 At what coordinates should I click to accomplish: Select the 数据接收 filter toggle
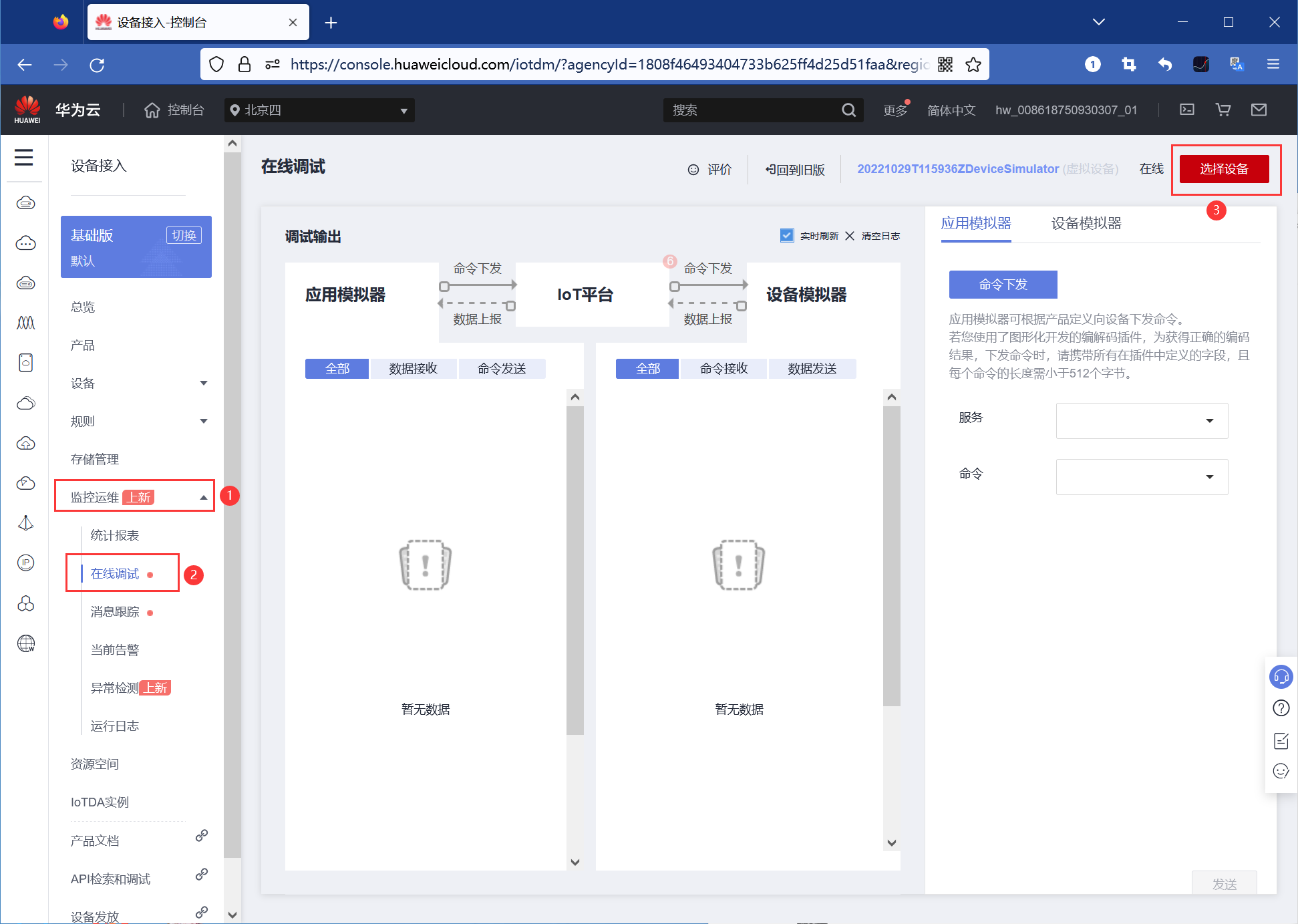[x=413, y=368]
